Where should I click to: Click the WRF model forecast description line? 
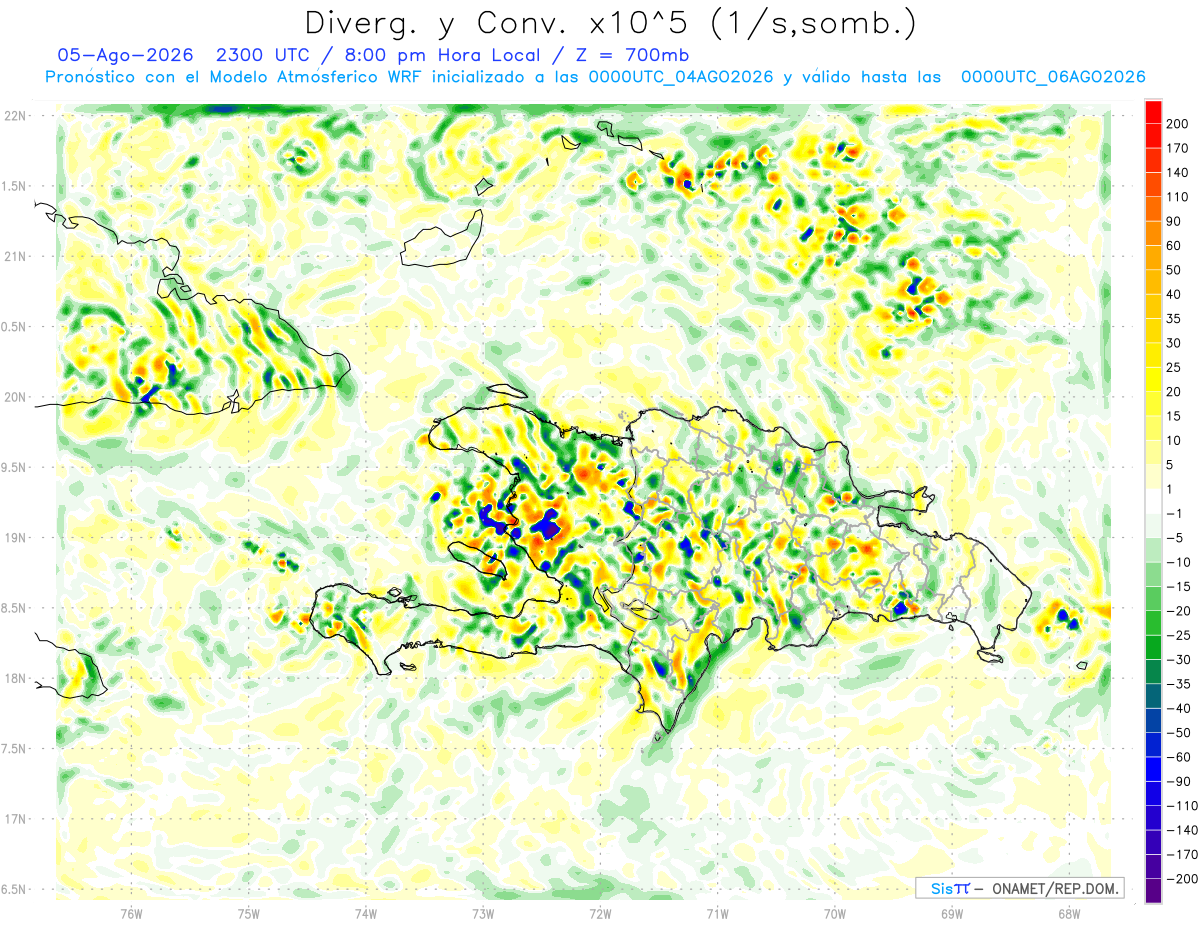click(x=595, y=77)
